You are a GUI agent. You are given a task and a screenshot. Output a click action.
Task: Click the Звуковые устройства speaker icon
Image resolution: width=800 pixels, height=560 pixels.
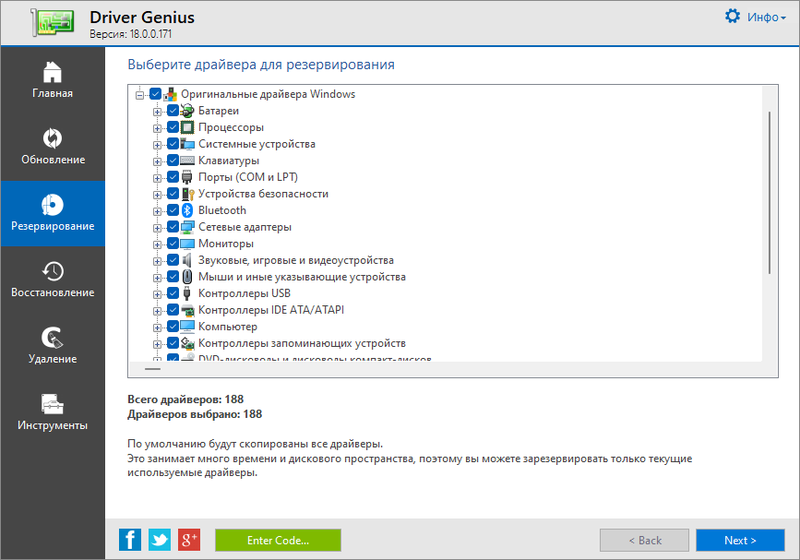point(187,260)
